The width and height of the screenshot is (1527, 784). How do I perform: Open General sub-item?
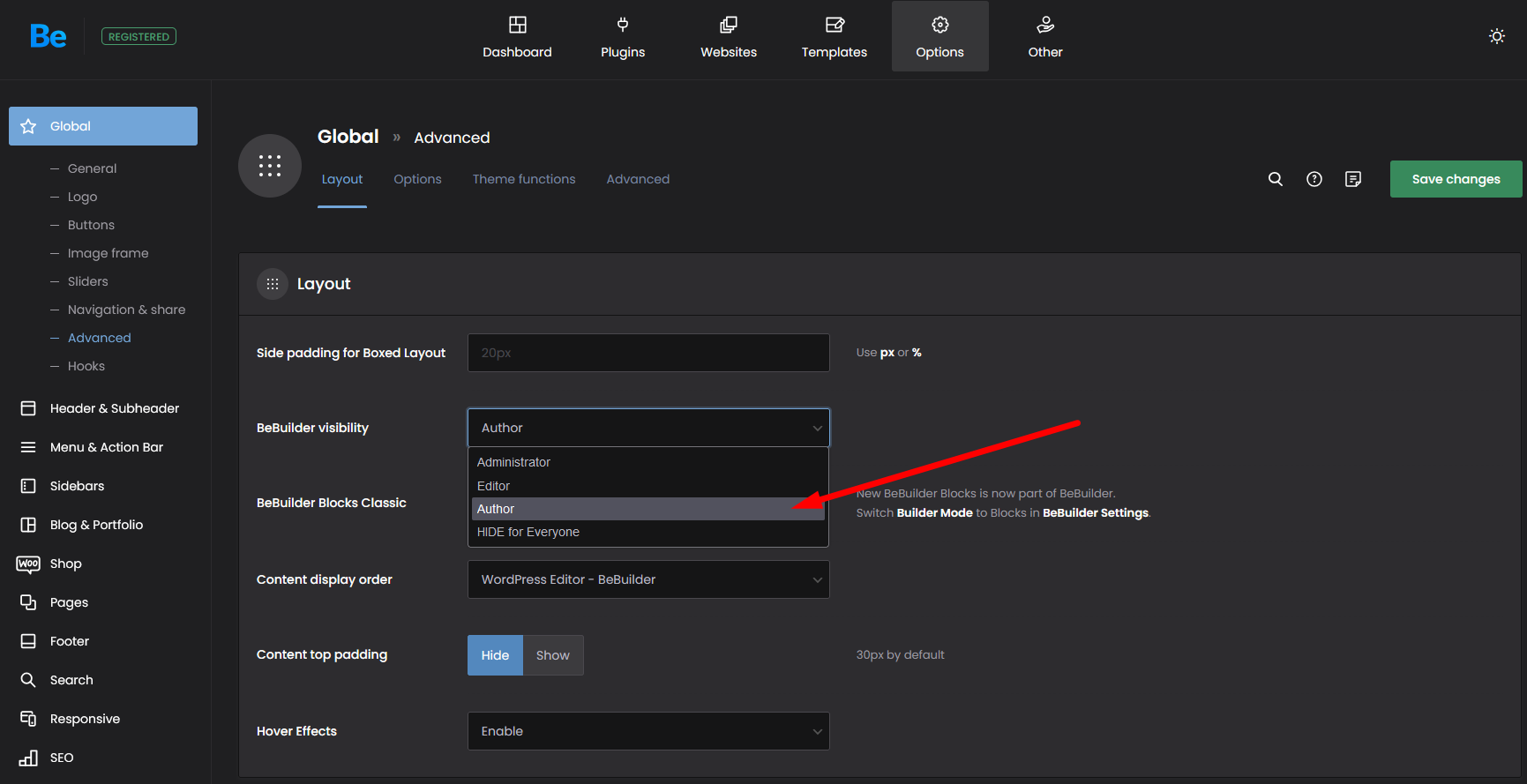pos(92,168)
